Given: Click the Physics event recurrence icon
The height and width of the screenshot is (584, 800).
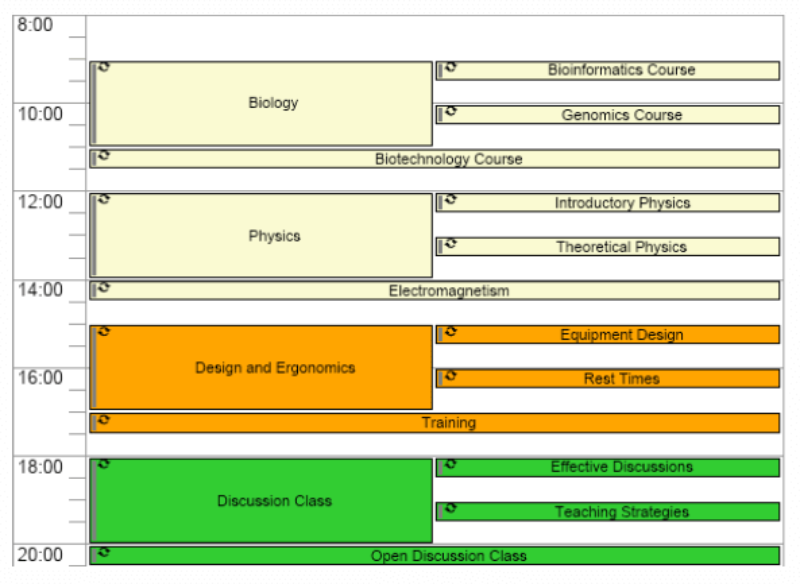Looking at the screenshot, I should click(103, 199).
